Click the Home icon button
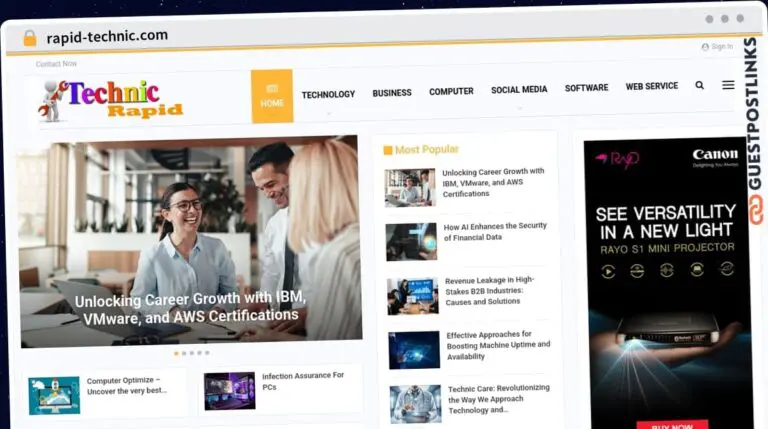 [x=272, y=96]
